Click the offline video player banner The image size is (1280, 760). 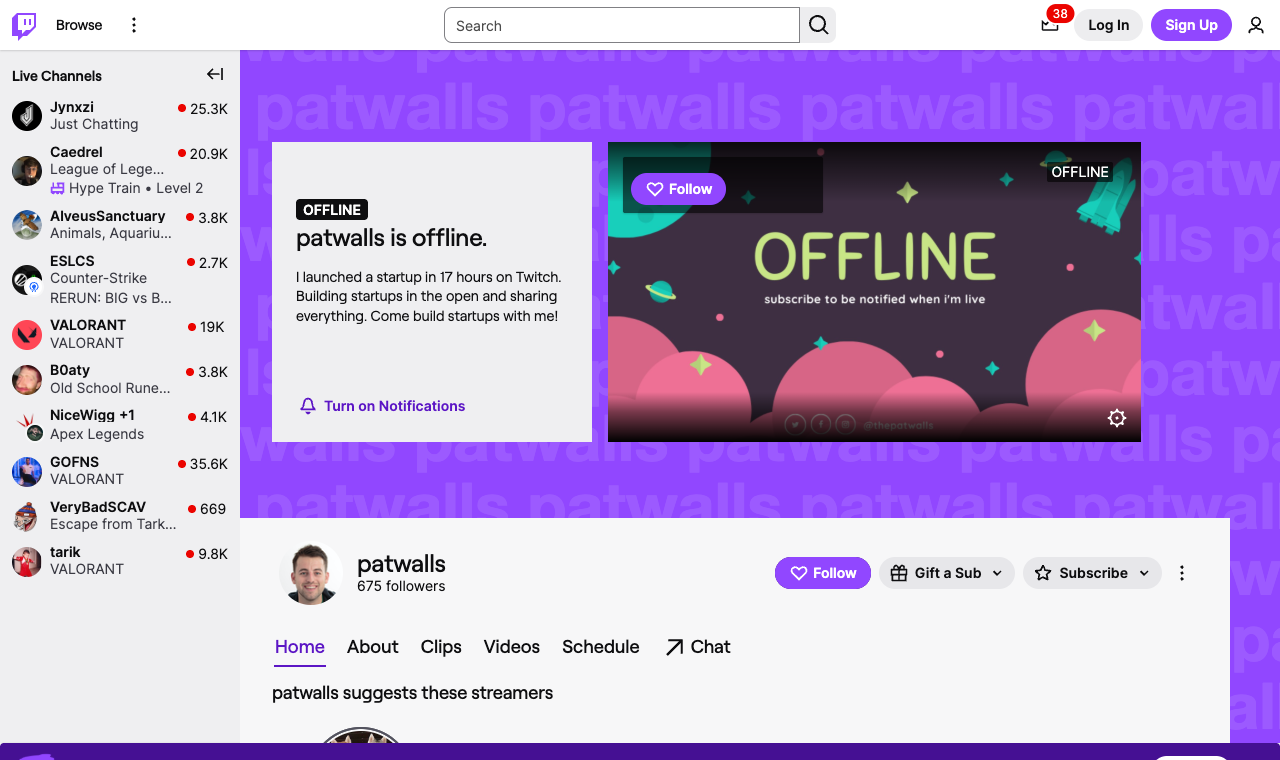[874, 292]
